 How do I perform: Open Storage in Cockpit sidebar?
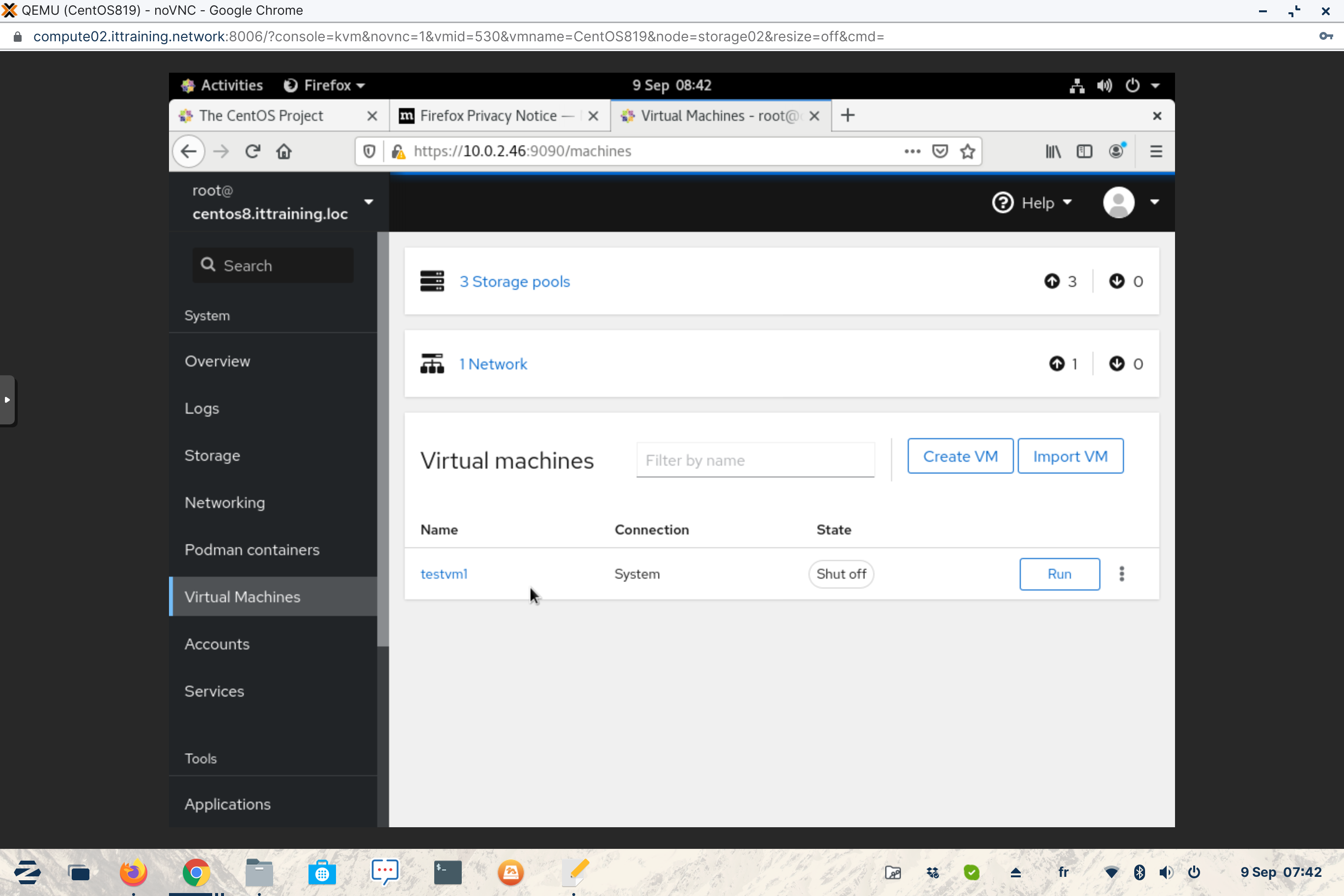pyautogui.click(x=274, y=455)
